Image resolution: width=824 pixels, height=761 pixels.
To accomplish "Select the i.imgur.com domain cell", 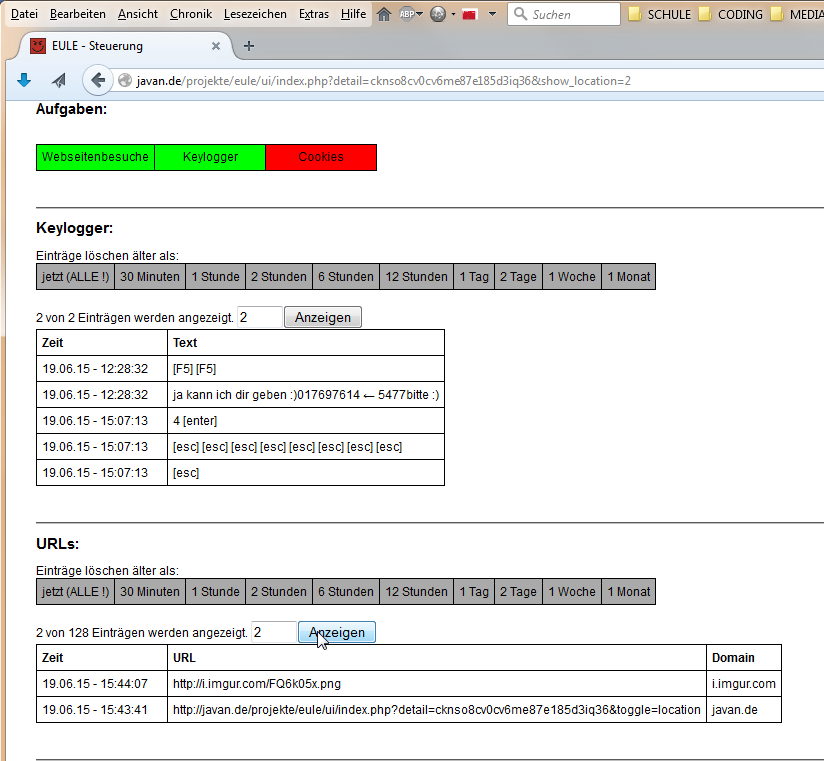I will coord(744,684).
